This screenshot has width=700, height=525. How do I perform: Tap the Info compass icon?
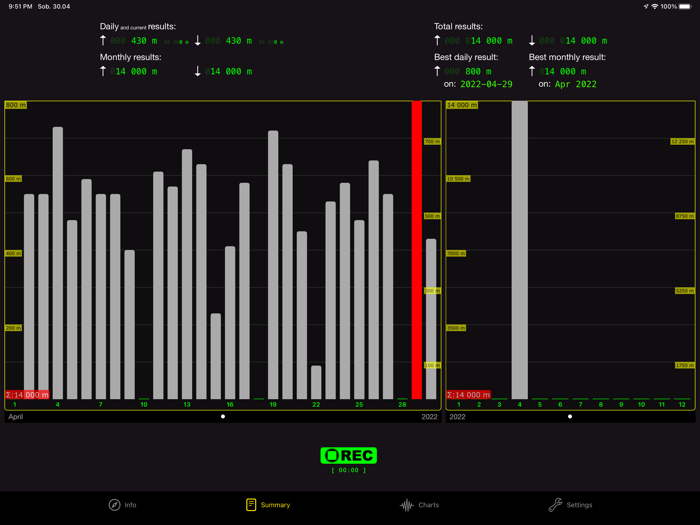tap(114, 505)
